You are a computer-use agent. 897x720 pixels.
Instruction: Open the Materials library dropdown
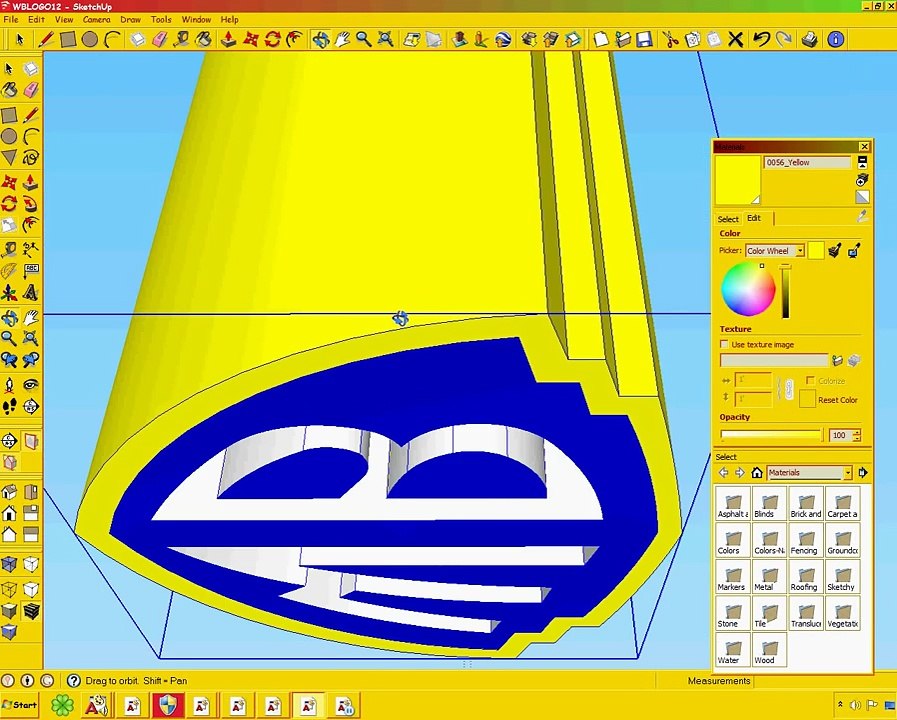pyautogui.click(x=848, y=472)
